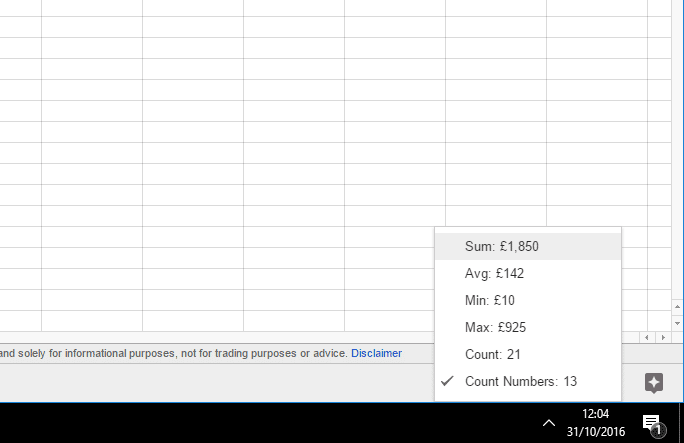Open the Disclaimer link

376,353
